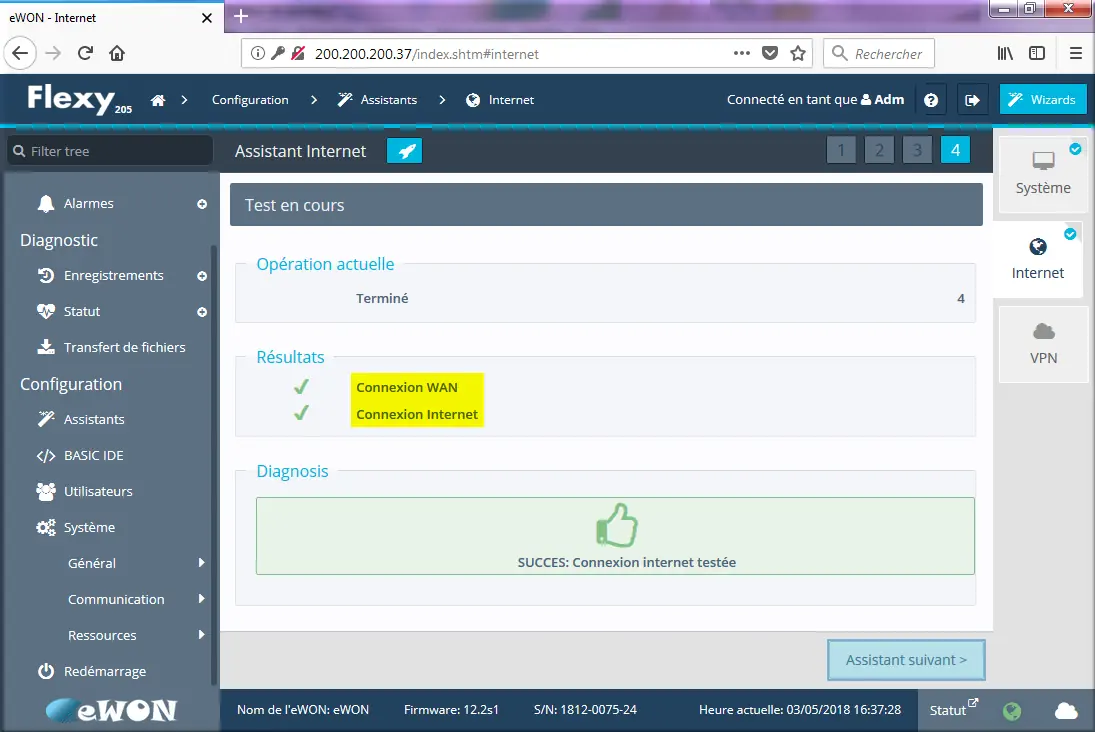Open the VPN wizard tab
This screenshot has height=732, width=1095.
point(1043,344)
